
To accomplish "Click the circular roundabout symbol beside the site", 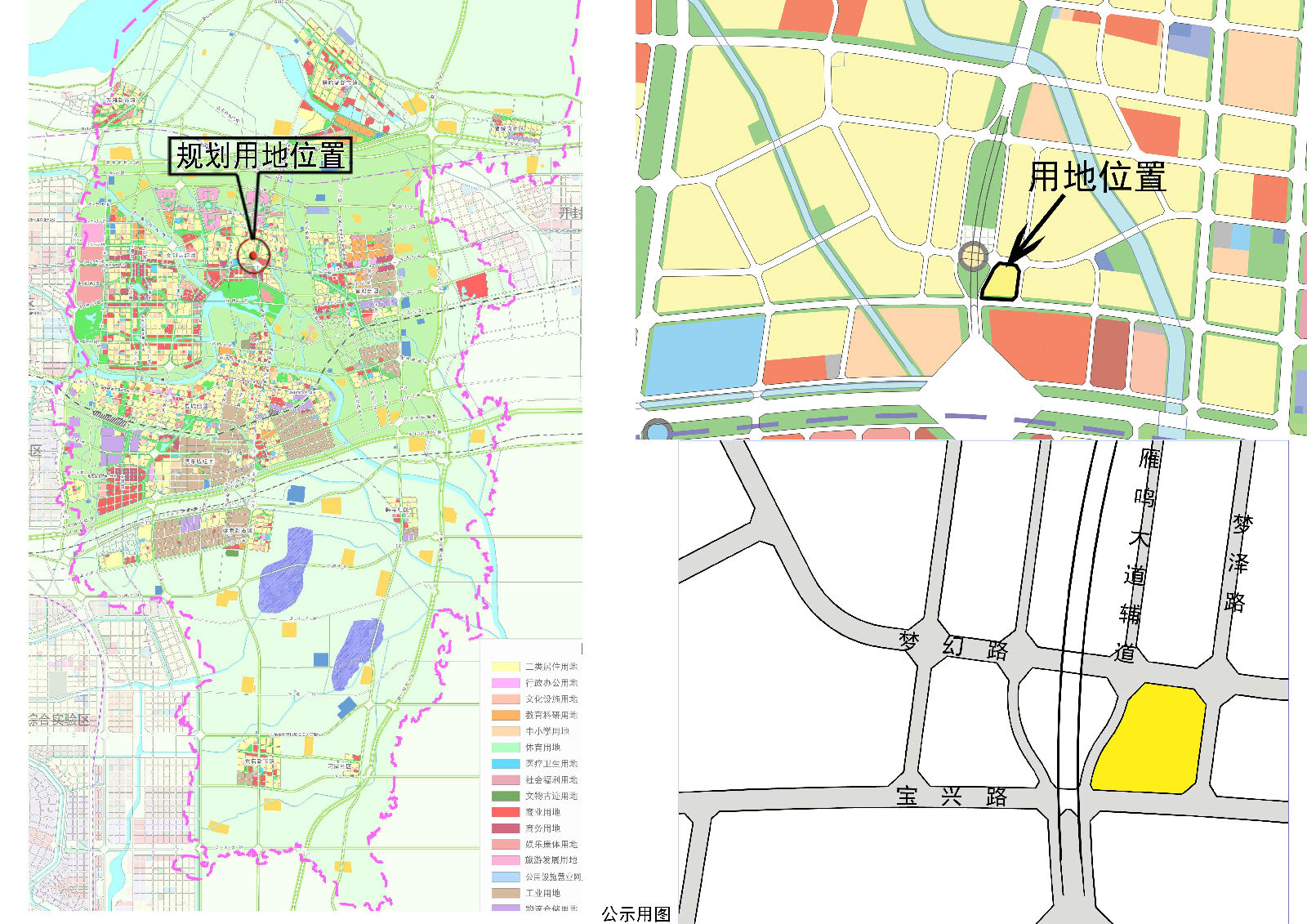I will tap(973, 257).
